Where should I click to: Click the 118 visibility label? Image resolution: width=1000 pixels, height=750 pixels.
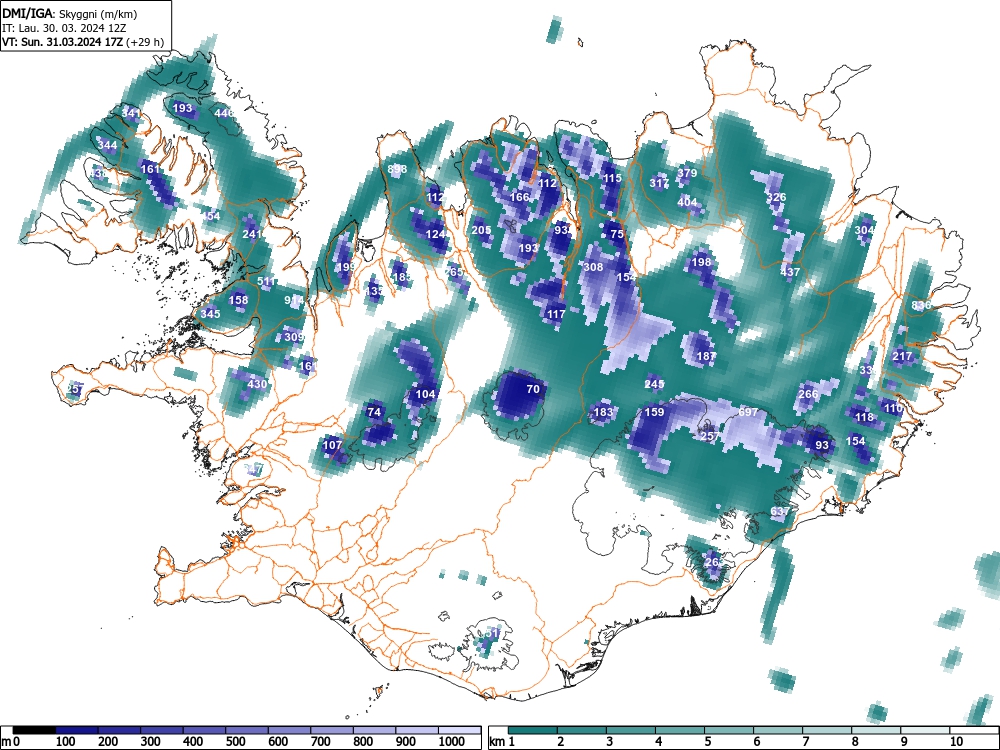coord(864,417)
